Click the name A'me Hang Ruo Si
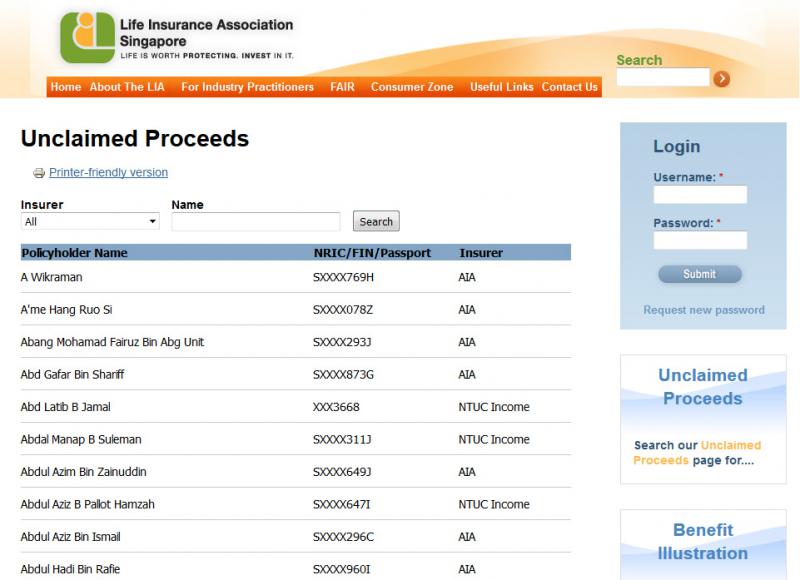 coord(66,310)
